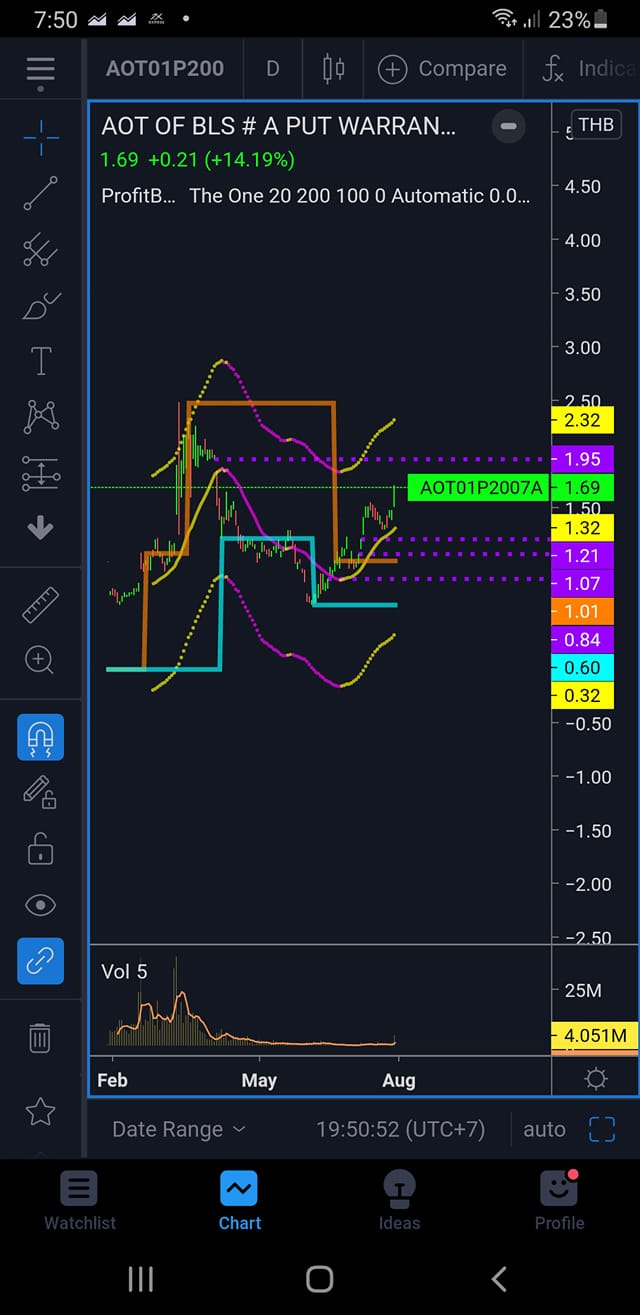Click the May label on time axis
This screenshot has height=1315, width=640.
click(x=259, y=1080)
